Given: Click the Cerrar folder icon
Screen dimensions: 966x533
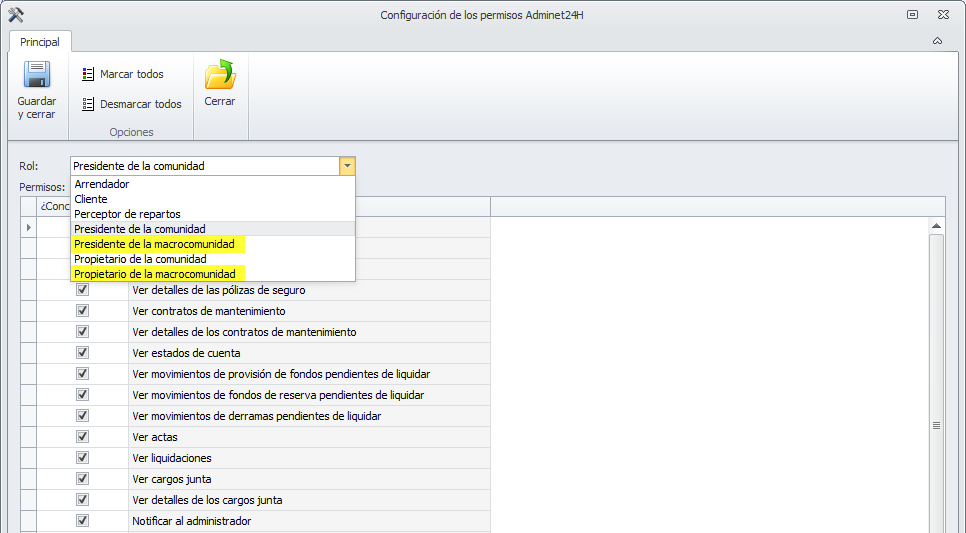Looking at the screenshot, I should click(x=220, y=75).
